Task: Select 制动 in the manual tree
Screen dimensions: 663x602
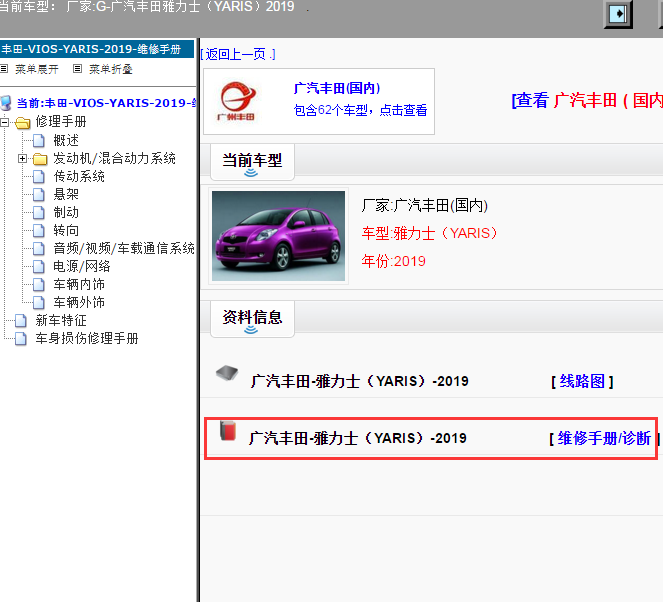Action: click(66, 212)
